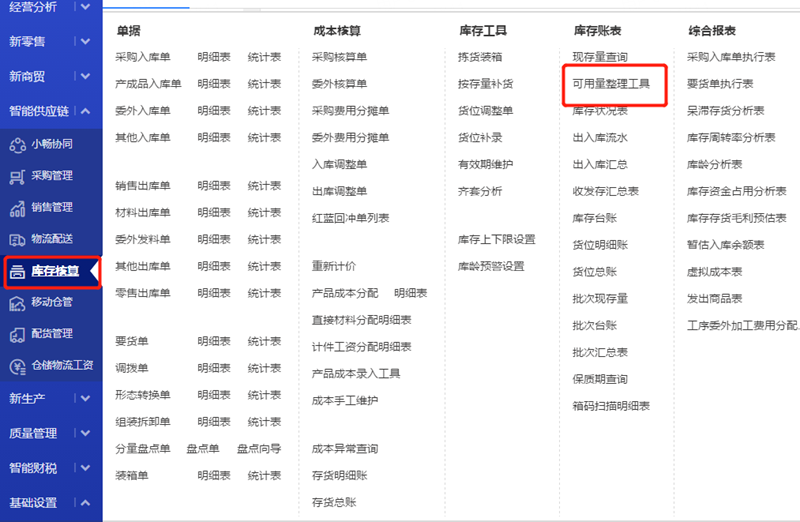This screenshot has height=522, width=800.
Task: Expand the 新生产 menu chevron
Action: click(x=85, y=399)
